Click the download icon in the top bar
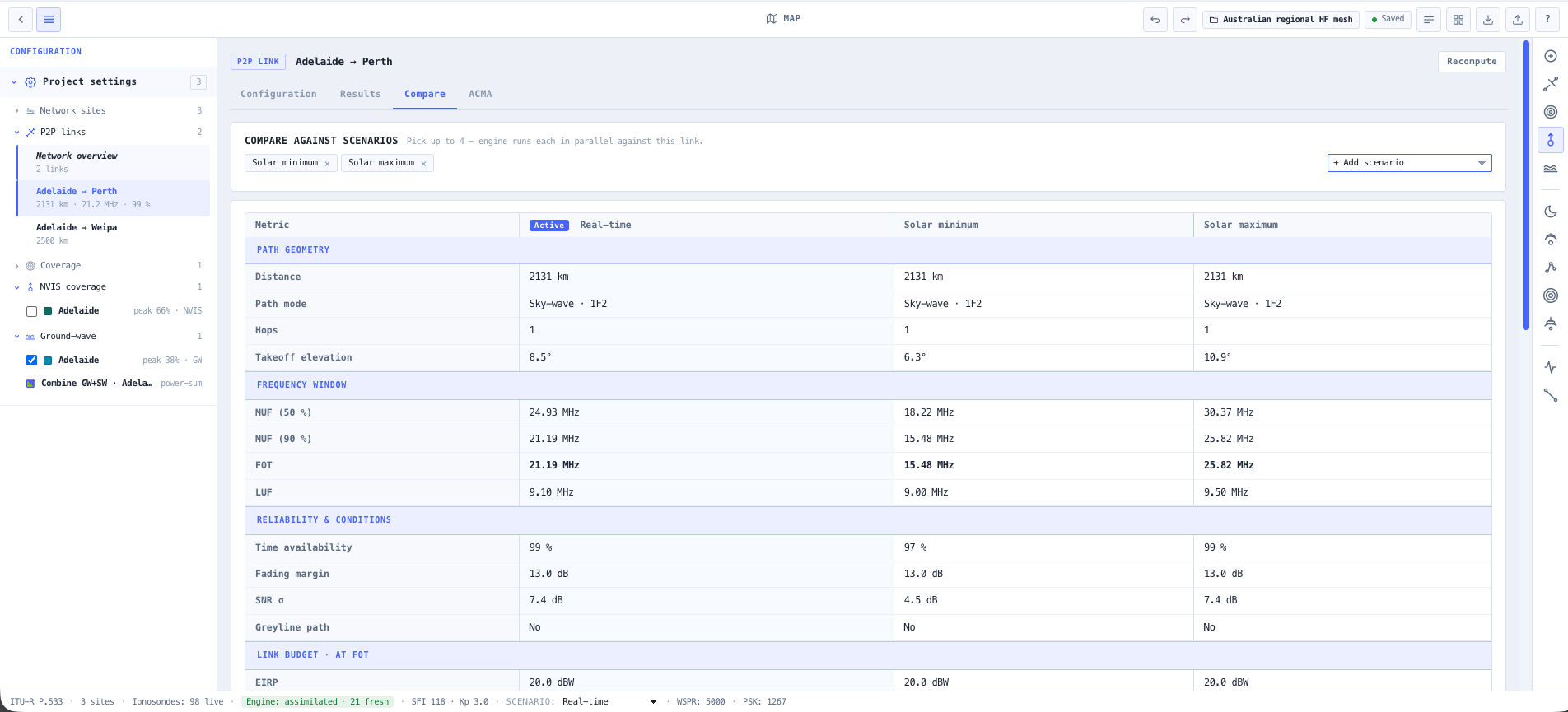This screenshot has width=1568, height=712. [1488, 20]
